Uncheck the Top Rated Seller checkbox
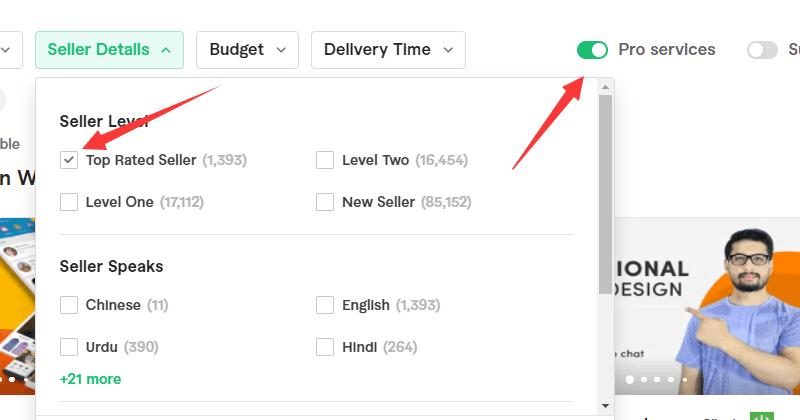This screenshot has width=800, height=420. pos(69,160)
